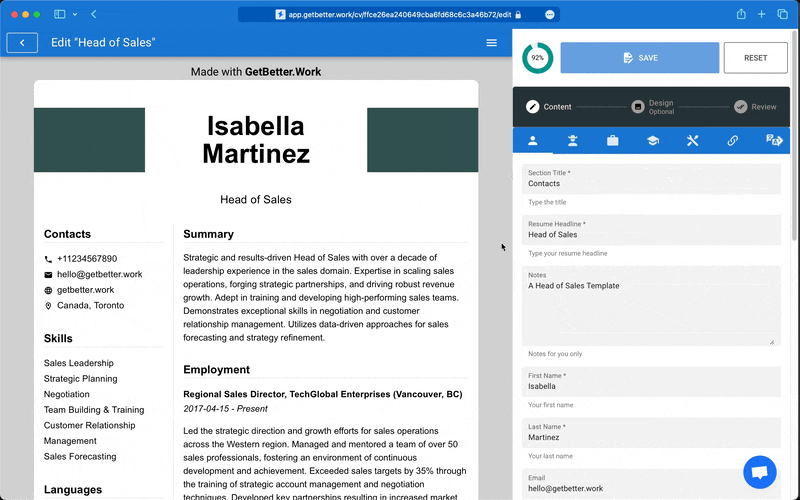Screen dimensions: 800x500
Task: Click the SAVE button
Action: [x=639, y=58]
